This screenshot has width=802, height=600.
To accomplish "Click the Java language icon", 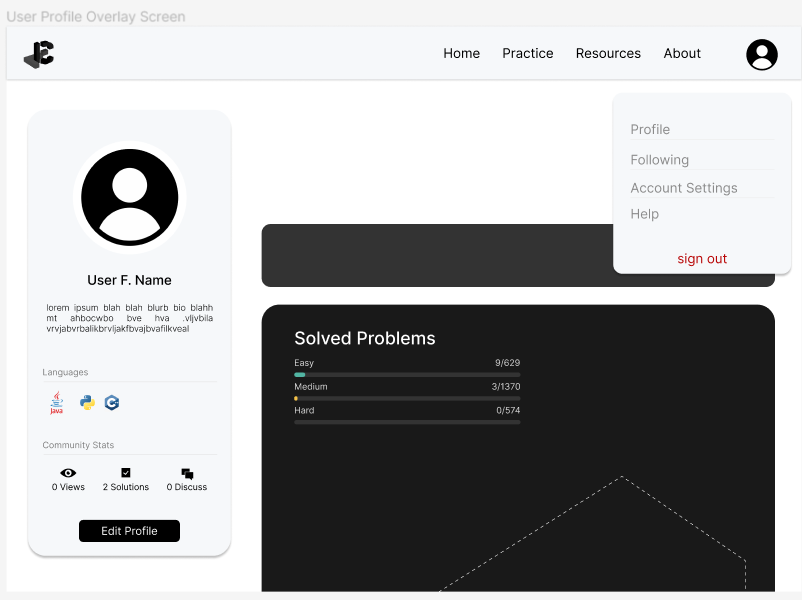I will 56,403.
